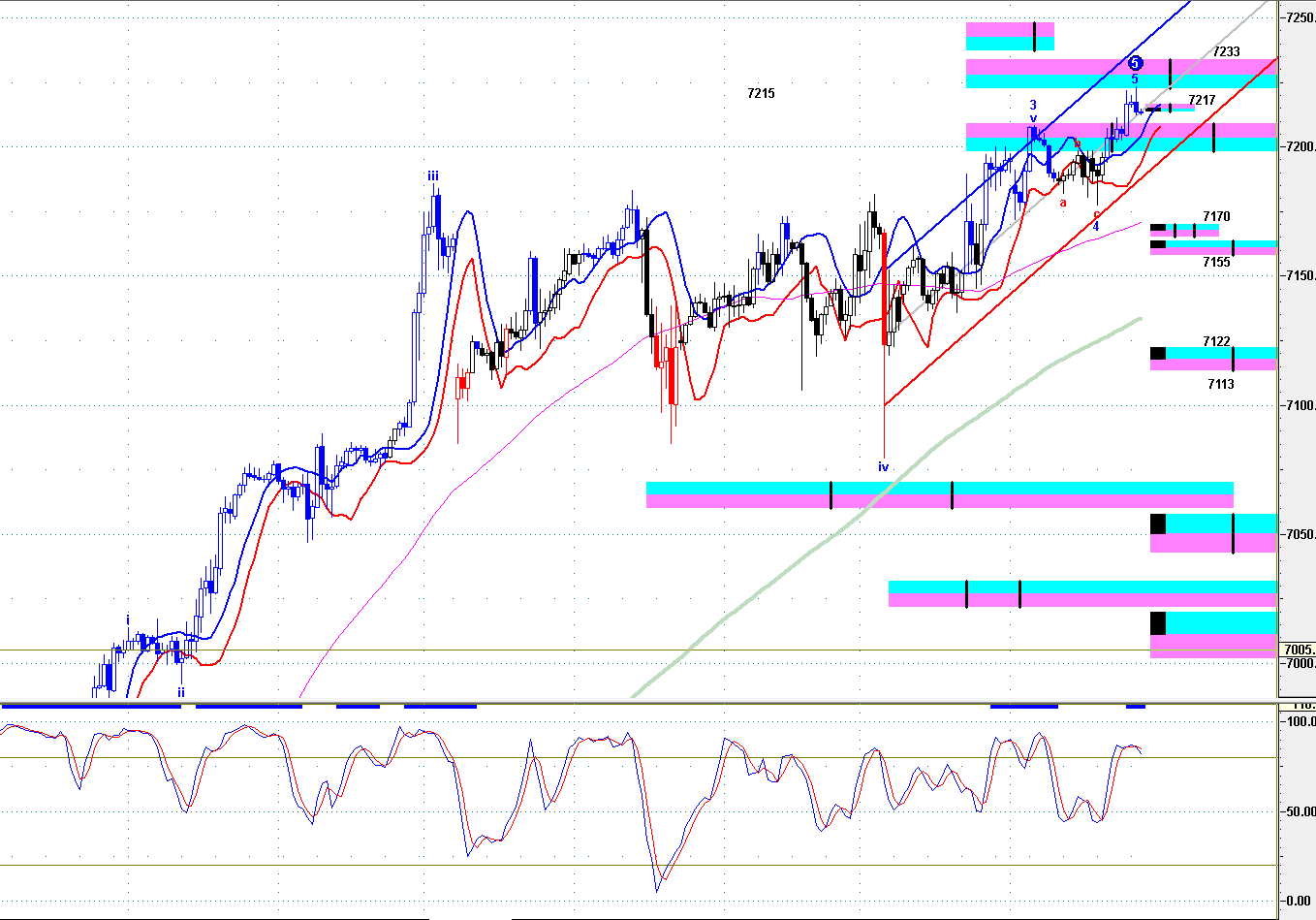Click the 7215 price label
1316x920 pixels.
pos(761,93)
